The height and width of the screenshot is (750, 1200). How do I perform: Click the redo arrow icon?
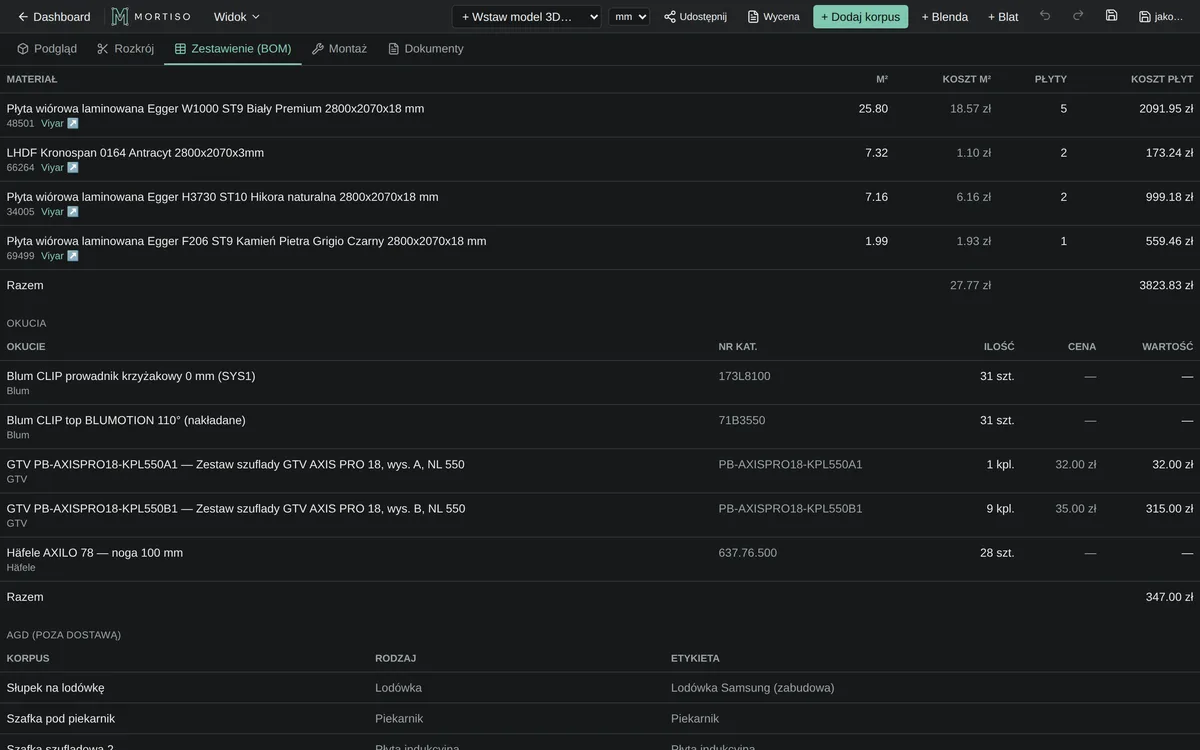click(x=1078, y=16)
